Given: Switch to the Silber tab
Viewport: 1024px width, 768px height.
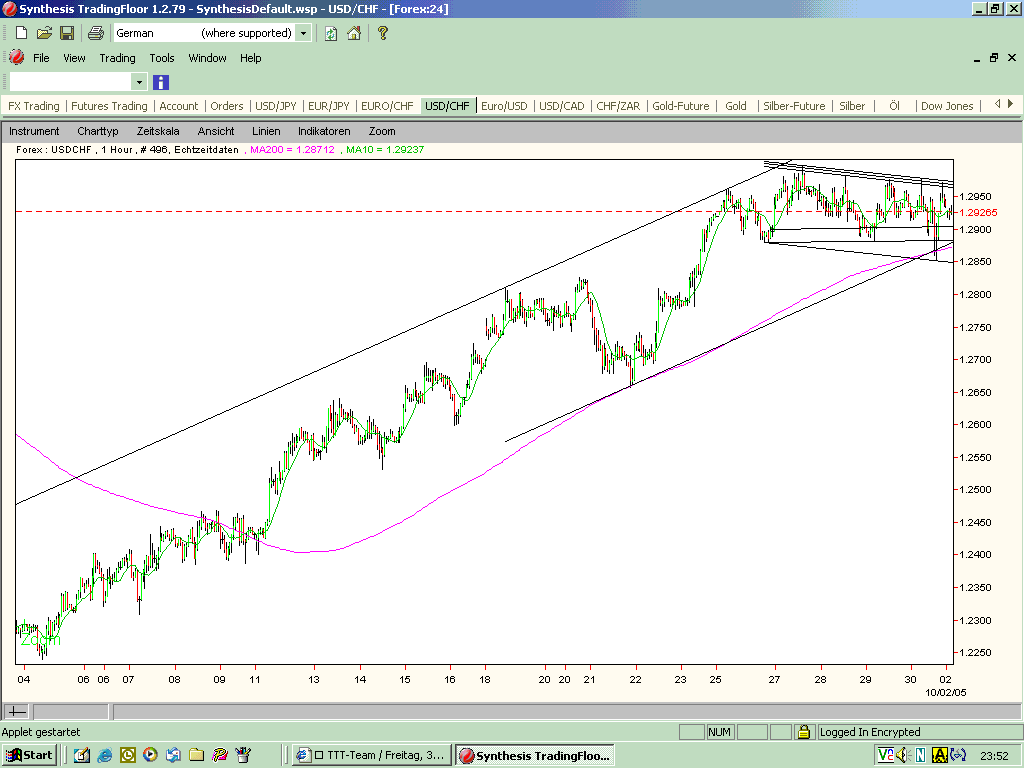Looking at the screenshot, I should click(x=852, y=106).
